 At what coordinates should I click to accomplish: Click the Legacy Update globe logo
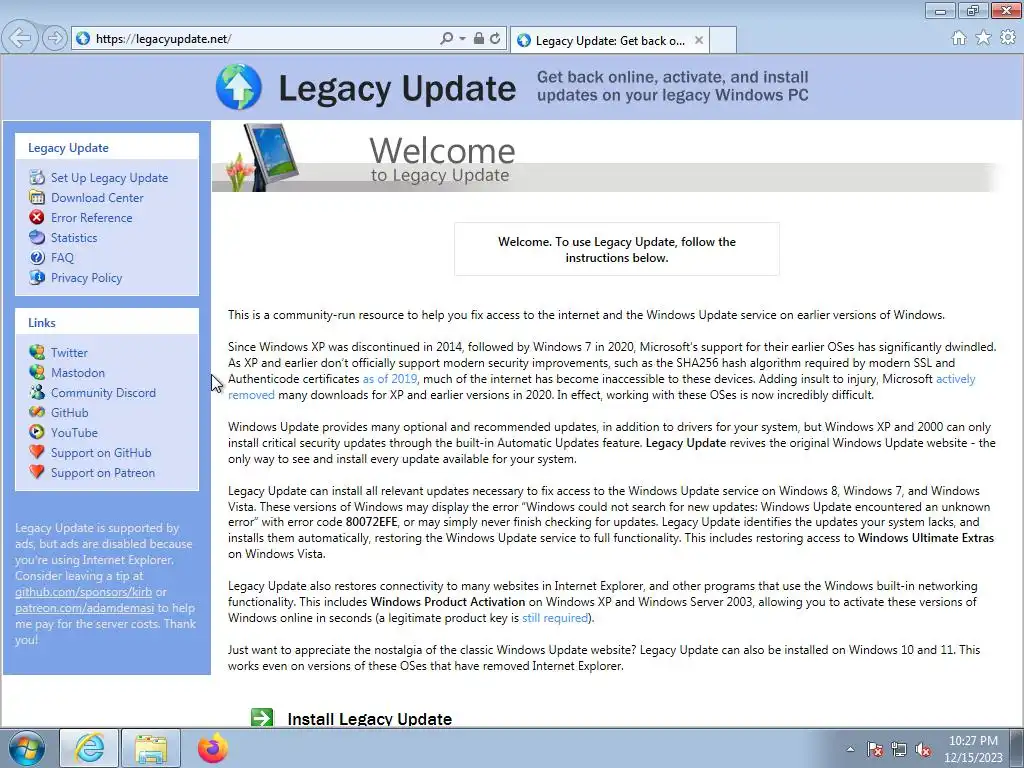[239, 87]
